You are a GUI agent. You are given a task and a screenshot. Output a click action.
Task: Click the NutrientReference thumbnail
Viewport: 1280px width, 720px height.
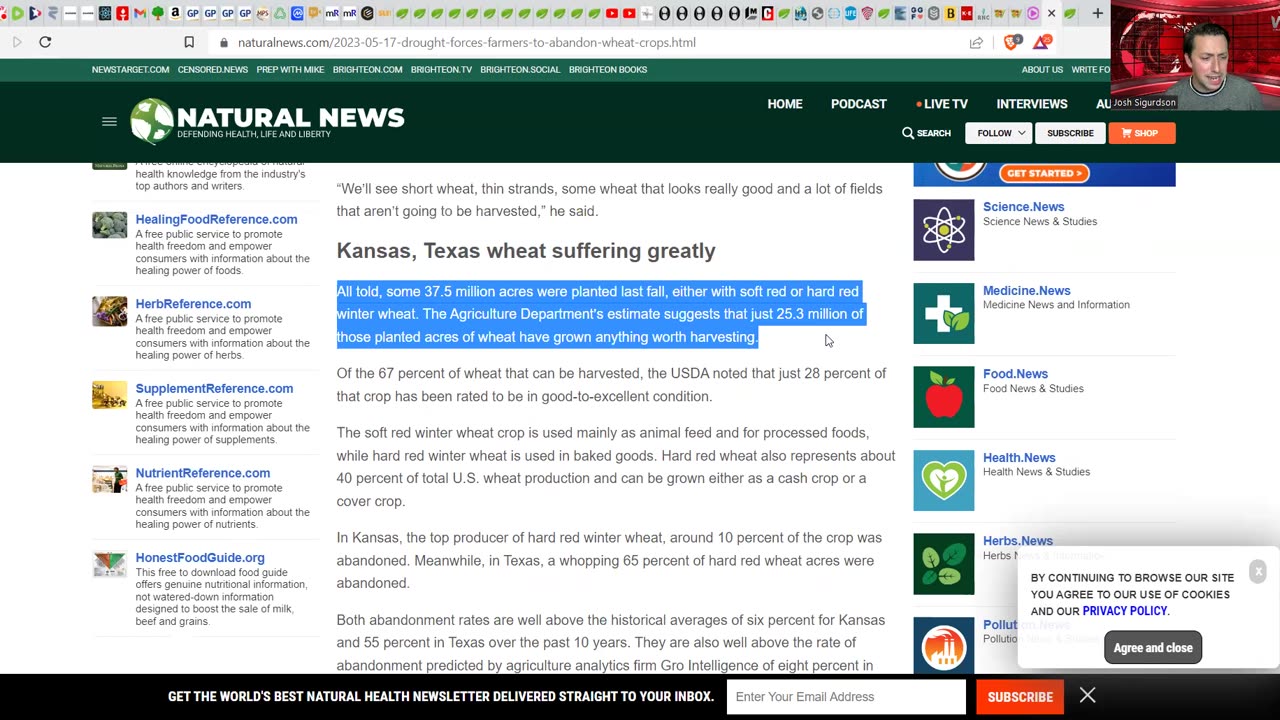point(110,479)
